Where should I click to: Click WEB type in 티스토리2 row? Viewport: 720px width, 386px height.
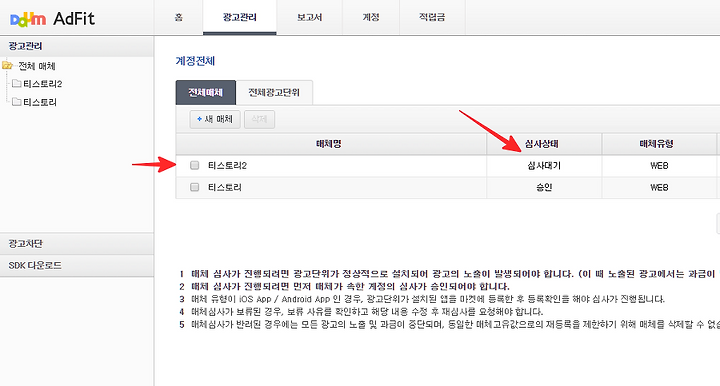(x=659, y=166)
